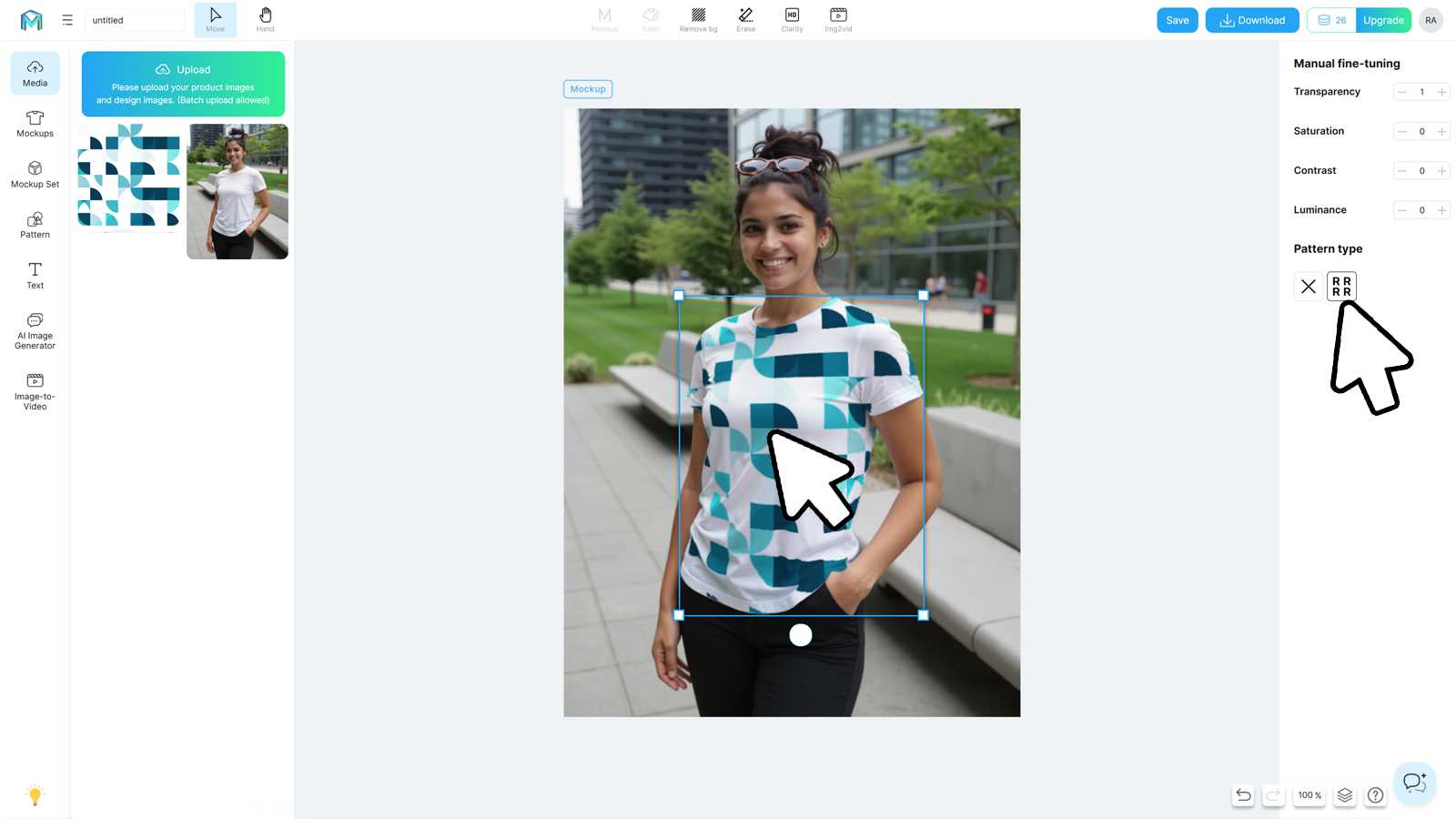Open the AI Image Generator

pos(35,331)
